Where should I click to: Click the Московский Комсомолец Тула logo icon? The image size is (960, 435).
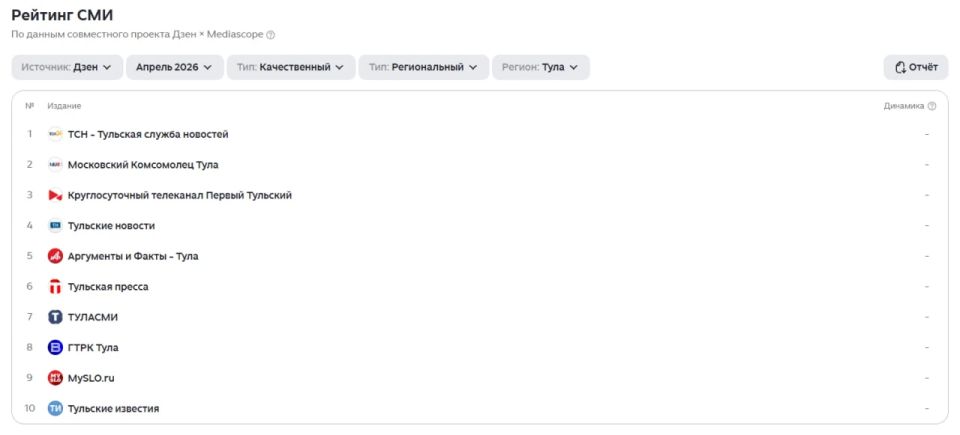[x=55, y=165]
